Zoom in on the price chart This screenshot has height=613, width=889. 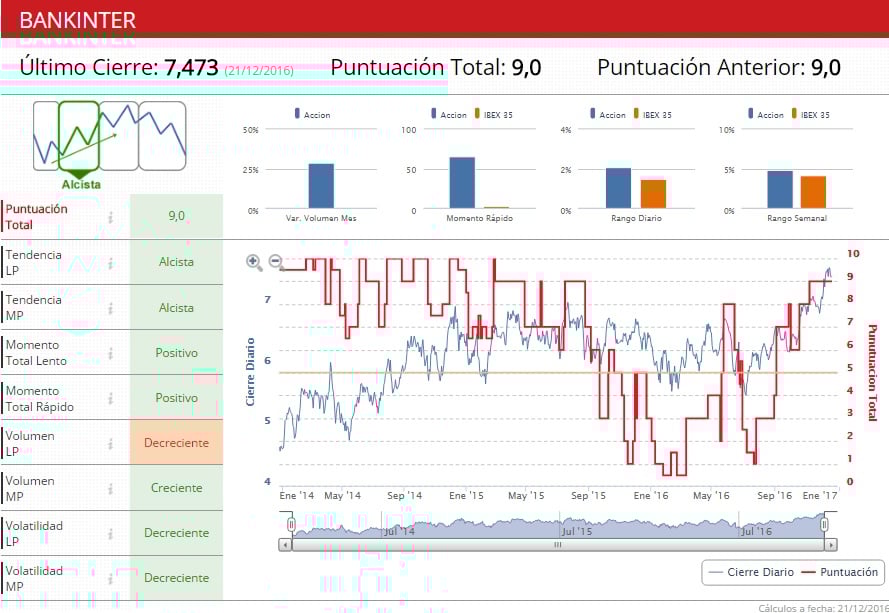tap(254, 262)
